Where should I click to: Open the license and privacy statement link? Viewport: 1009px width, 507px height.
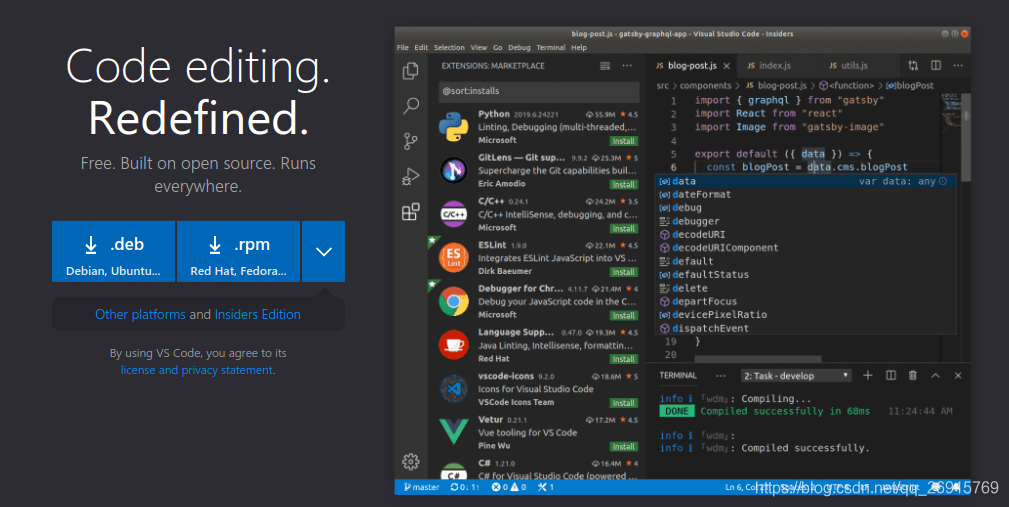[x=197, y=370]
